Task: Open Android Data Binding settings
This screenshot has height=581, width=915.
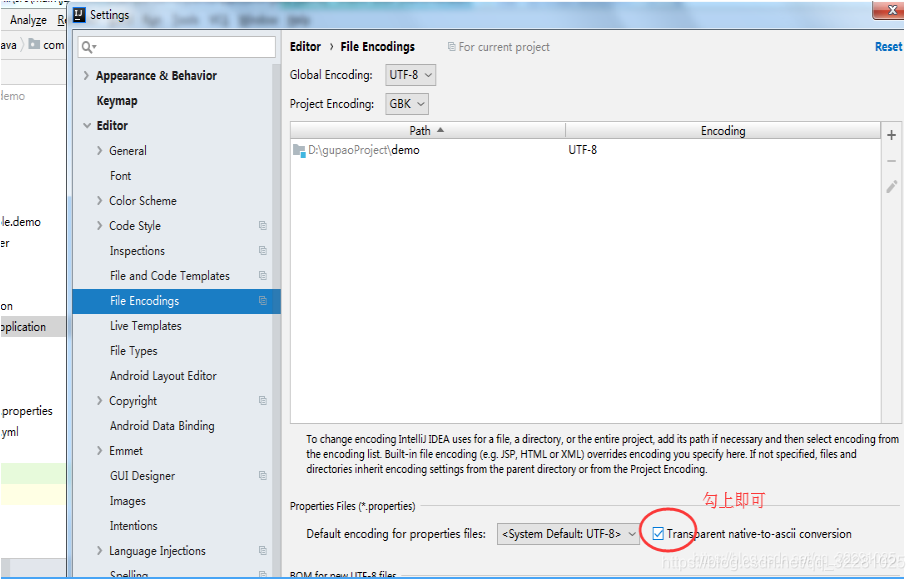Action: pos(162,426)
